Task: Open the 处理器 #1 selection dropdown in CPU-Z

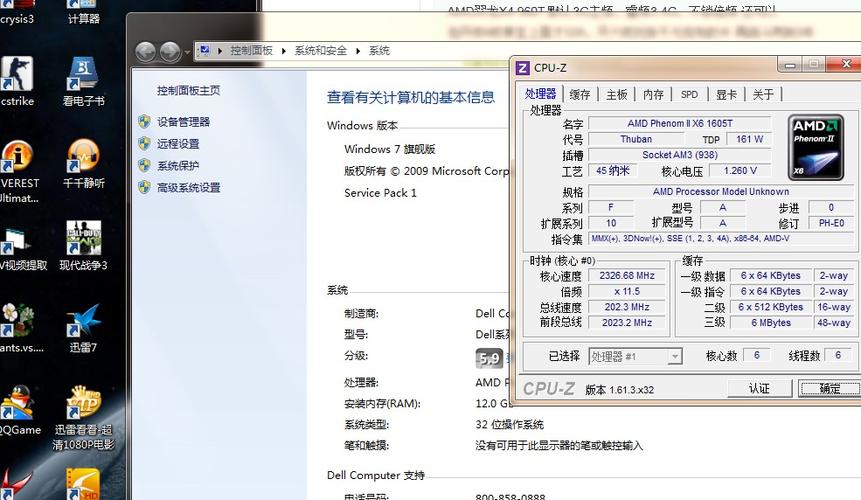Action: coord(635,357)
